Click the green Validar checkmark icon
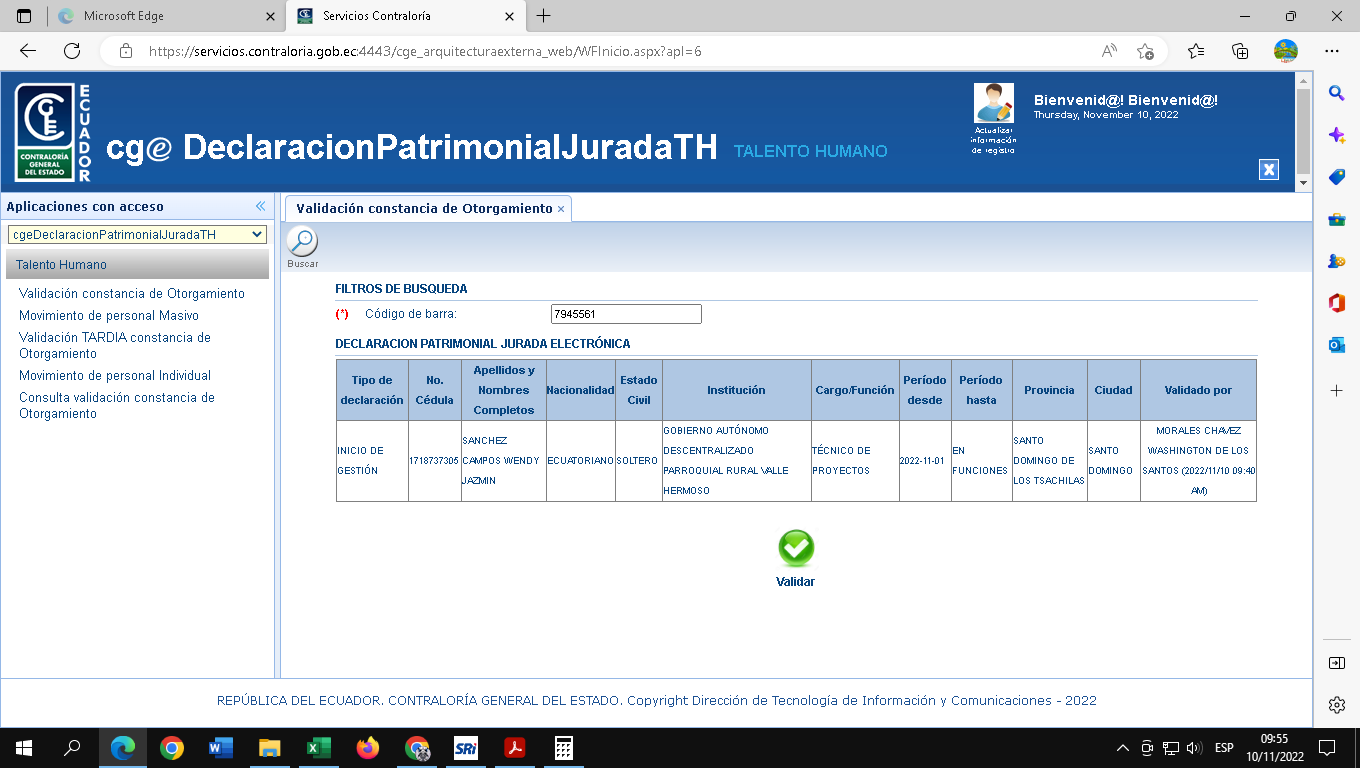The height and width of the screenshot is (768, 1360). pos(796,549)
